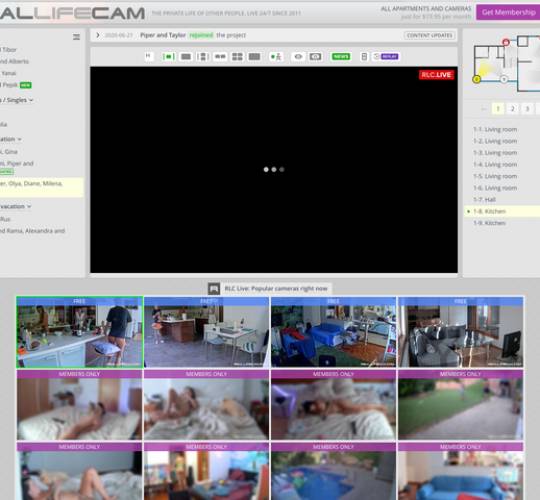
Task: Click the pause icon in player toolbar
Action: 148,56
